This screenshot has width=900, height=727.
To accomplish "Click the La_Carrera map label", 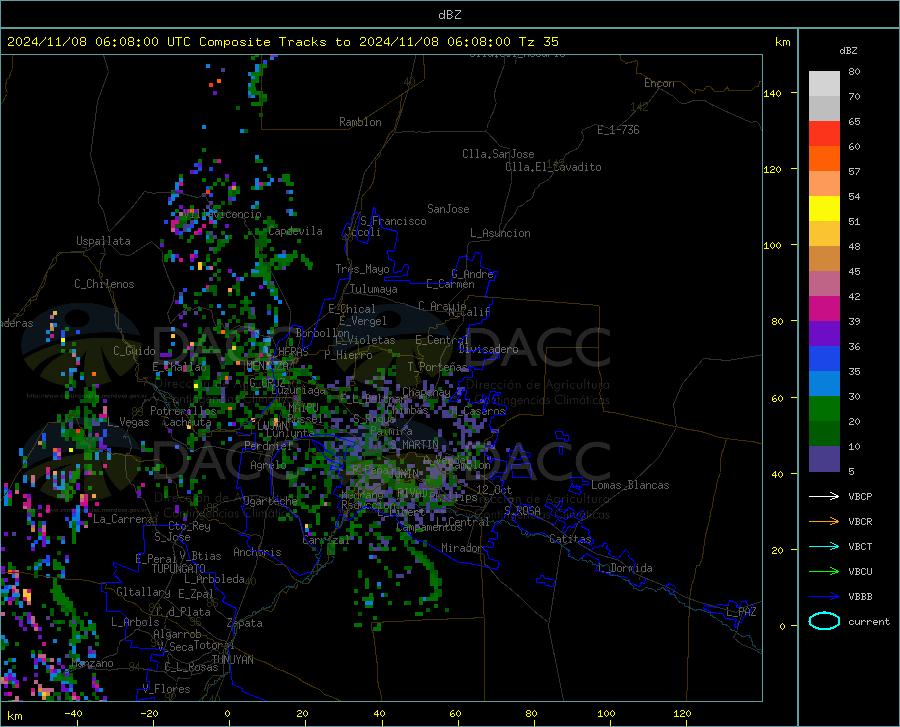I will [123, 519].
